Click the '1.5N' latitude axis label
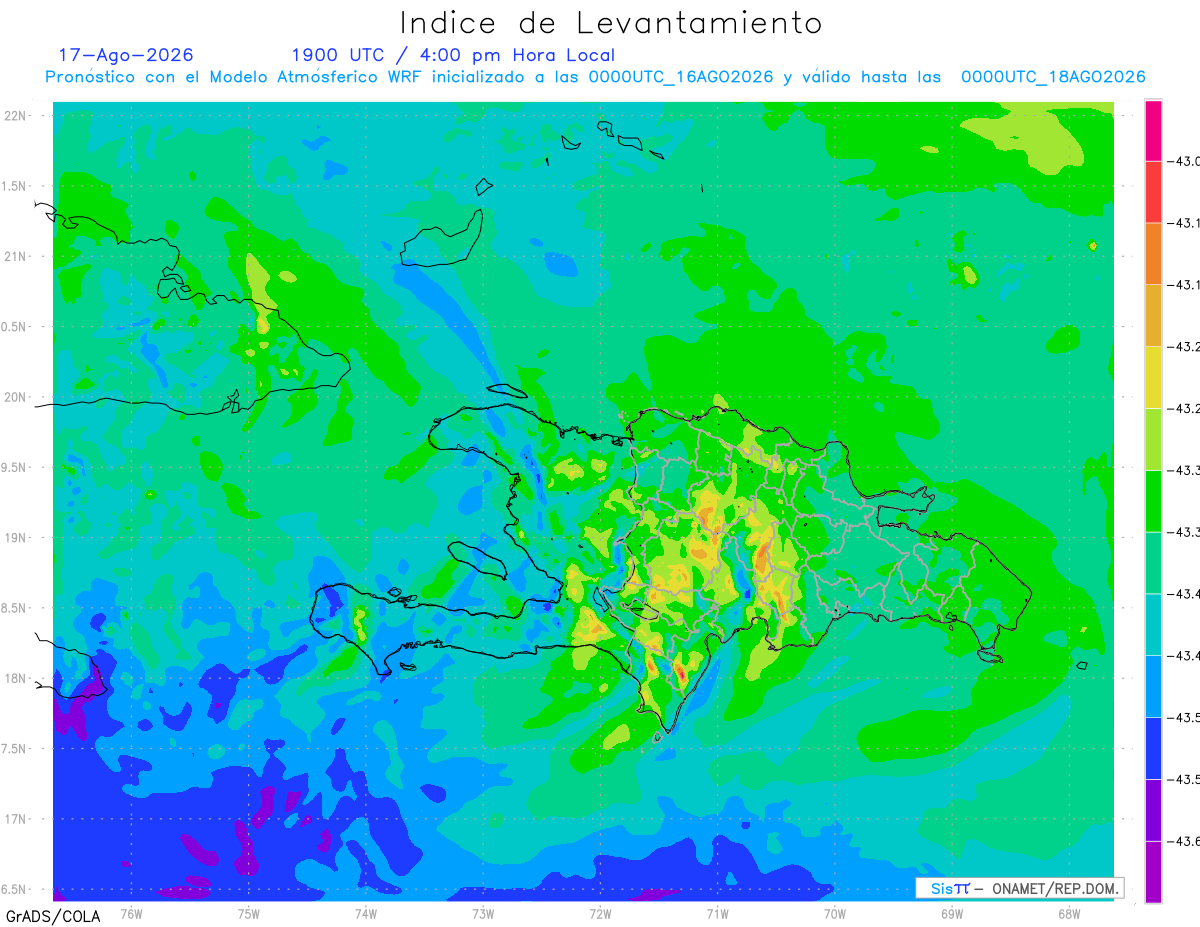This screenshot has width=1200, height=927. (14, 187)
